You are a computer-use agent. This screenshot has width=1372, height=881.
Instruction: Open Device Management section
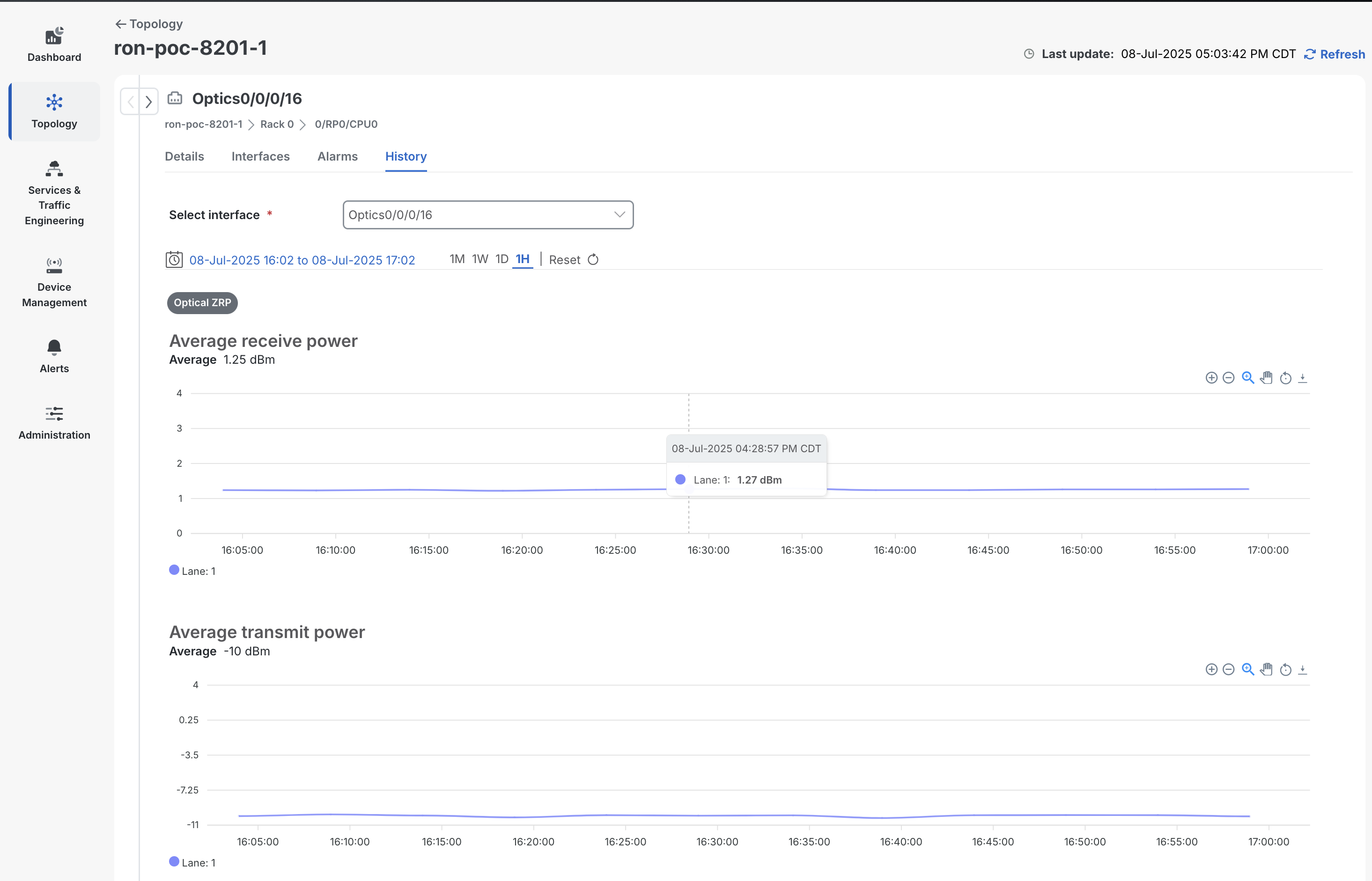(54, 283)
